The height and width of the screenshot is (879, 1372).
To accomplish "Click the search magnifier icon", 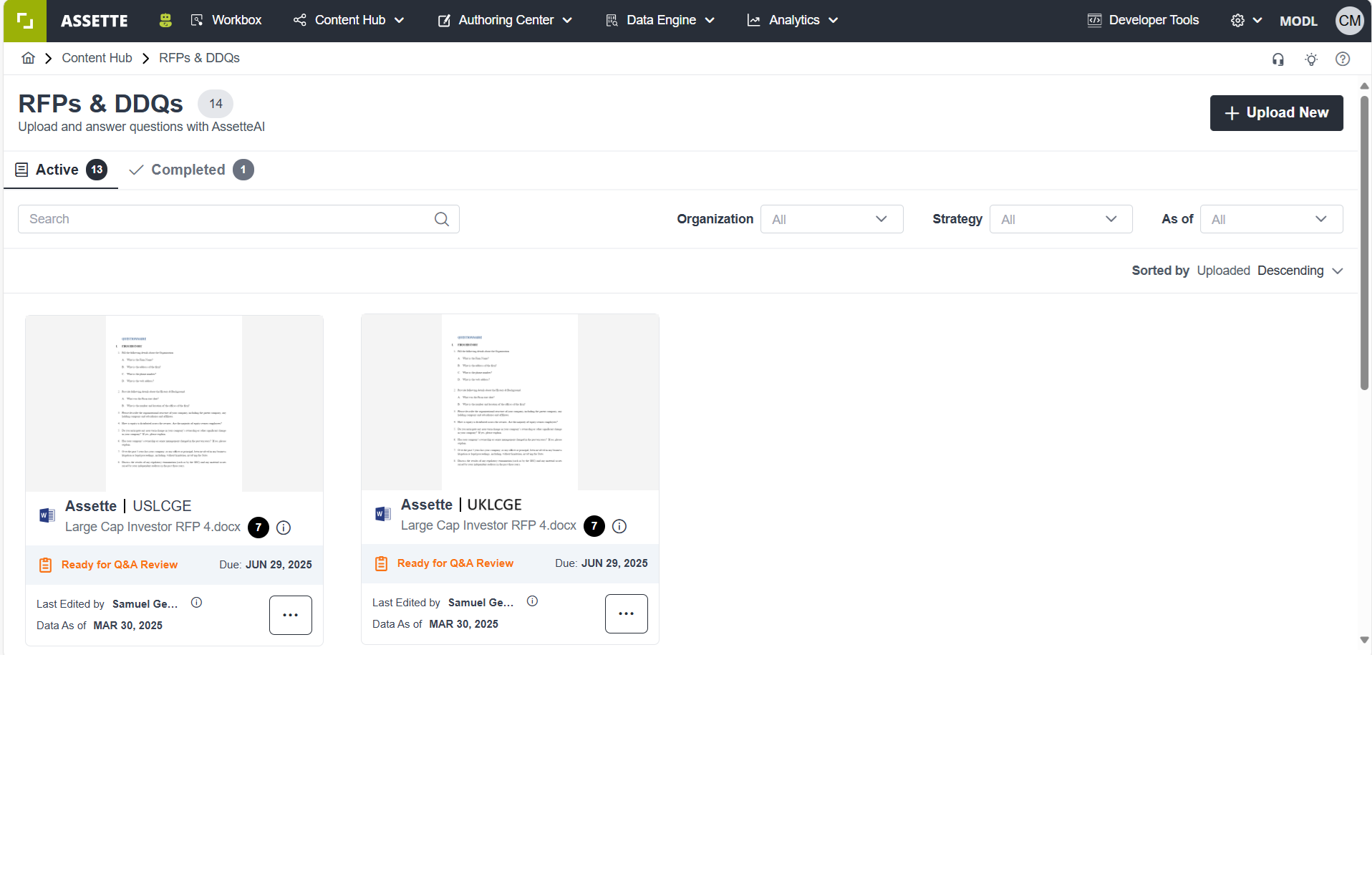I will pyautogui.click(x=441, y=219).
